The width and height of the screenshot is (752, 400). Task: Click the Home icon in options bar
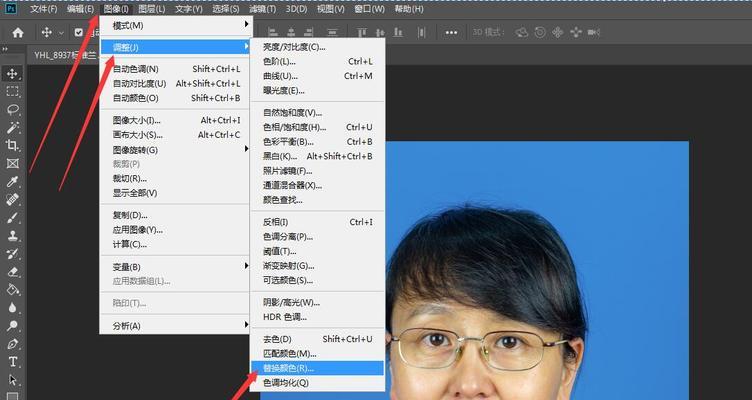point(17,32)
